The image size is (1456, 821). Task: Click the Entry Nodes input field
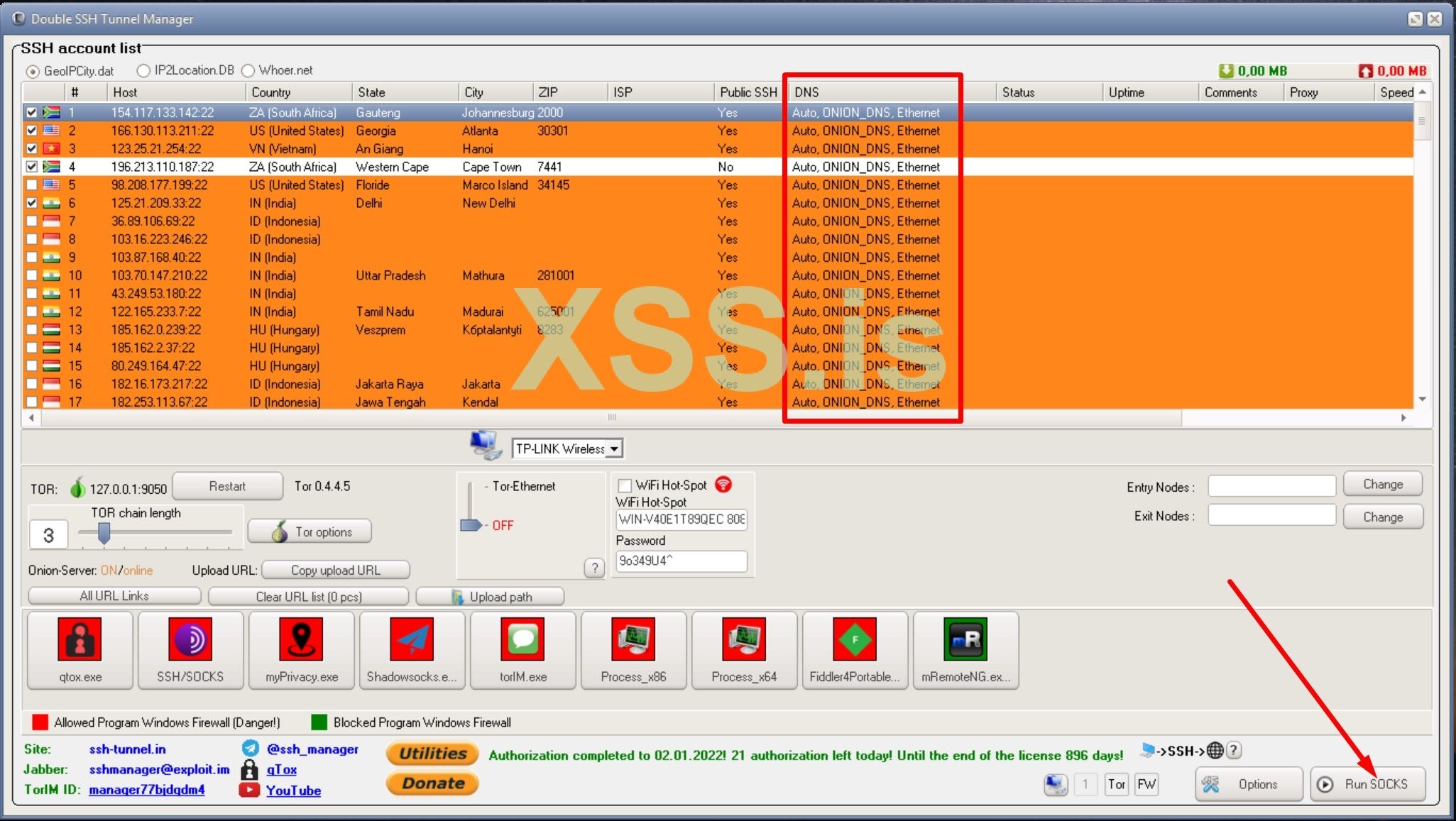[1271, 486]
